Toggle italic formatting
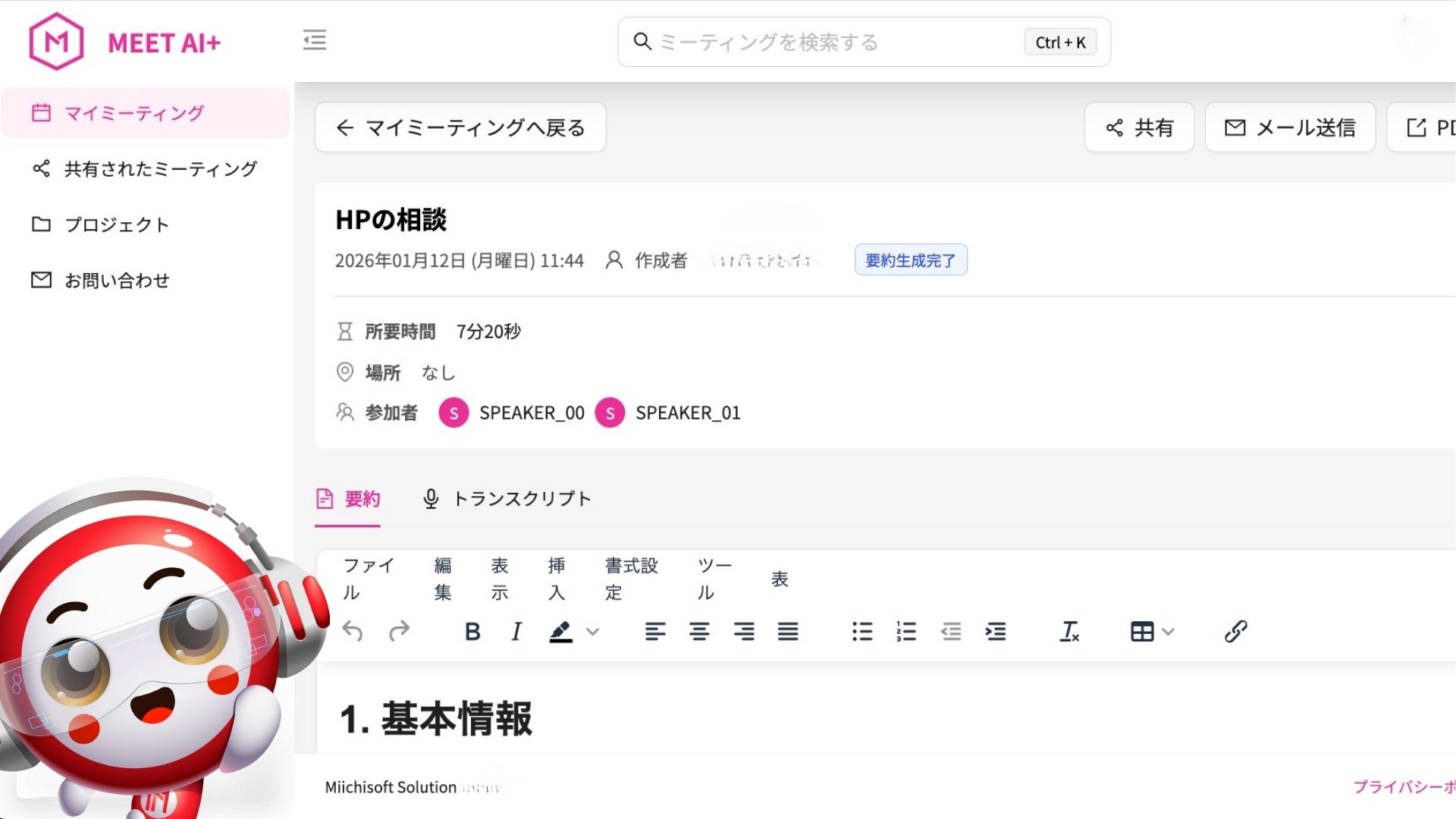 click(516, 631)
